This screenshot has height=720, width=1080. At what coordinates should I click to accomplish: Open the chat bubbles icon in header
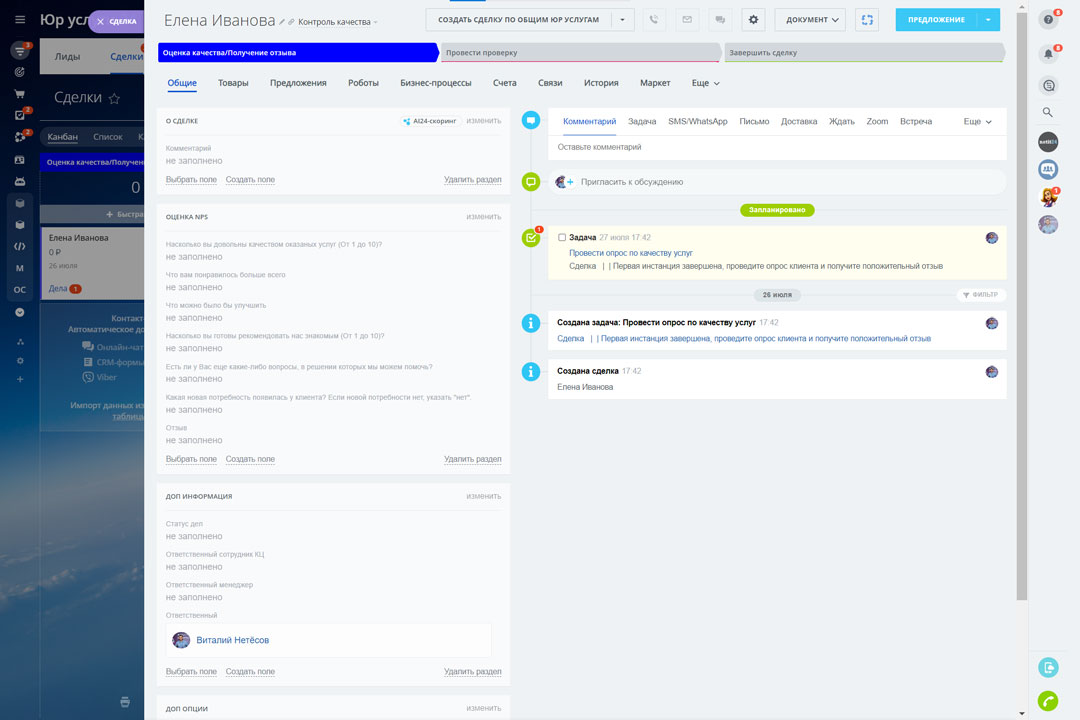(719, 20)
